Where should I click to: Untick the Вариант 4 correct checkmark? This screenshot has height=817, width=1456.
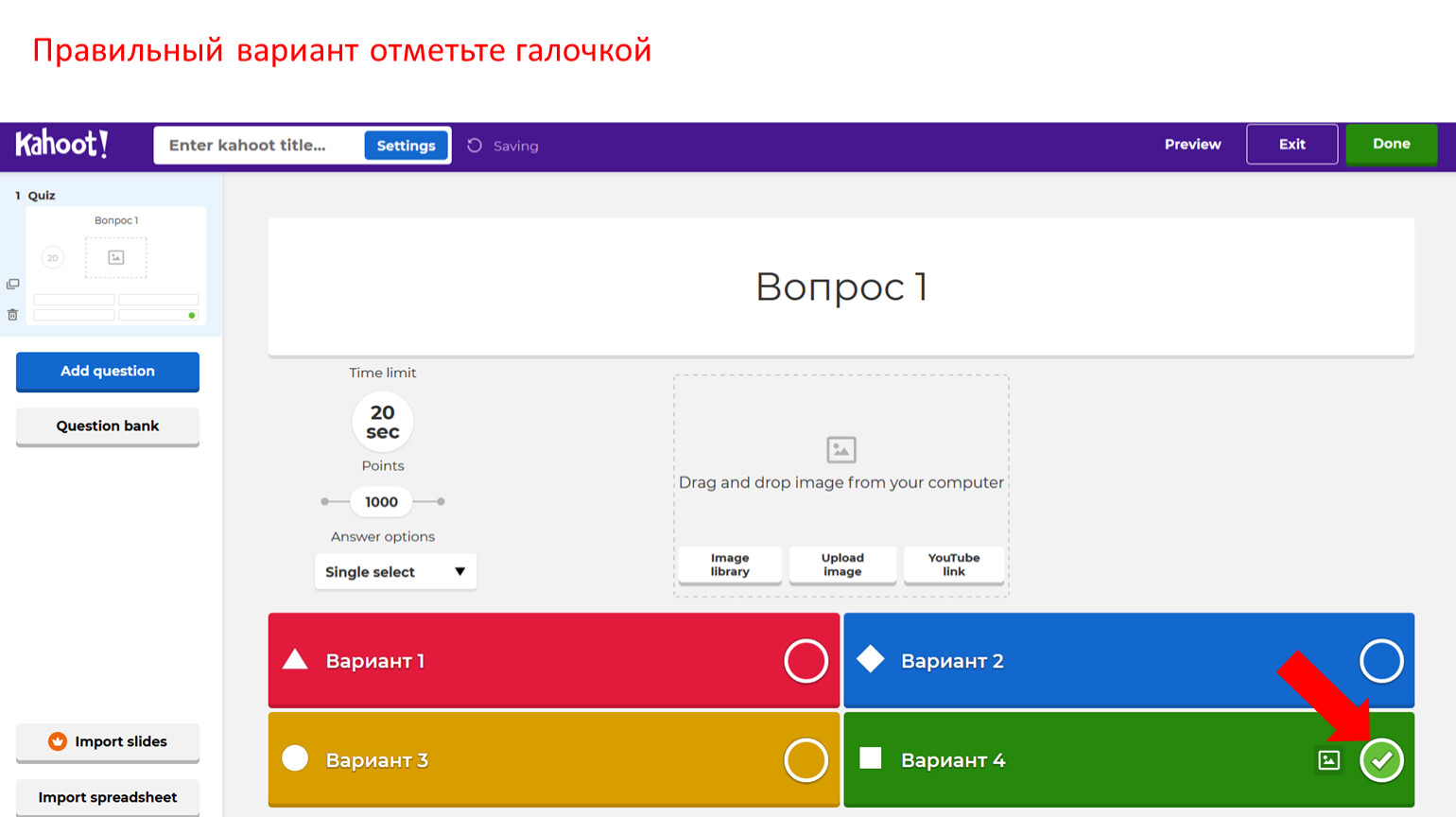click(x=1380, y=760)
